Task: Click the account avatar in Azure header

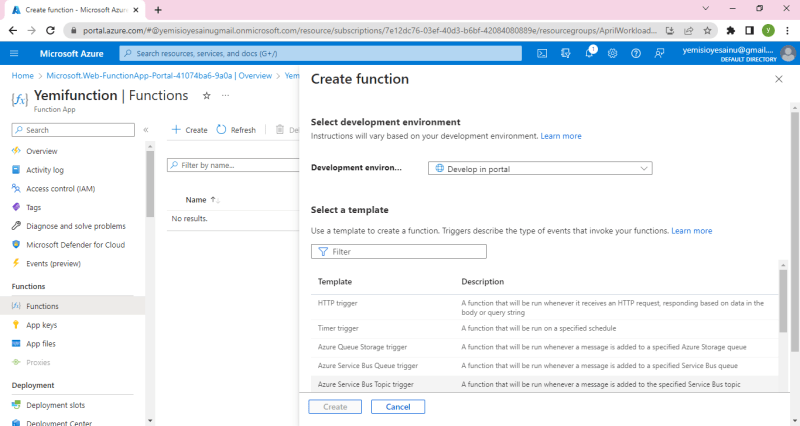Action: point(788,53)
